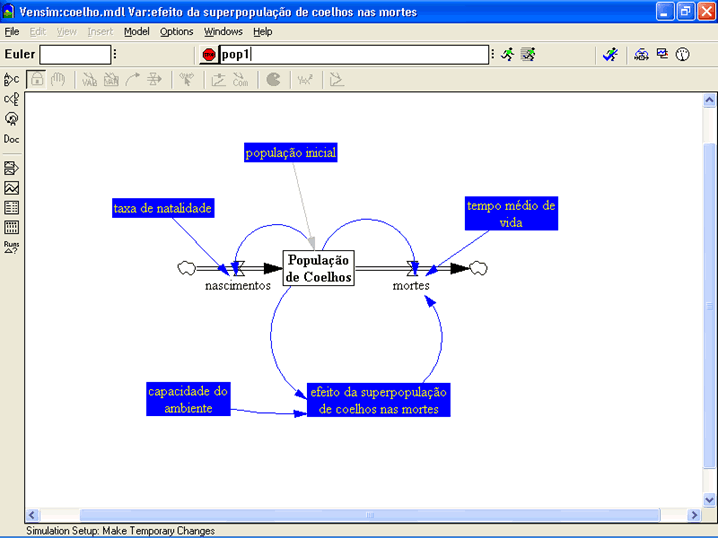This screenshot has height=539, width=719.
Task: Click the Euler time step field
Action: pyautogui.click(x=75, y=55)
